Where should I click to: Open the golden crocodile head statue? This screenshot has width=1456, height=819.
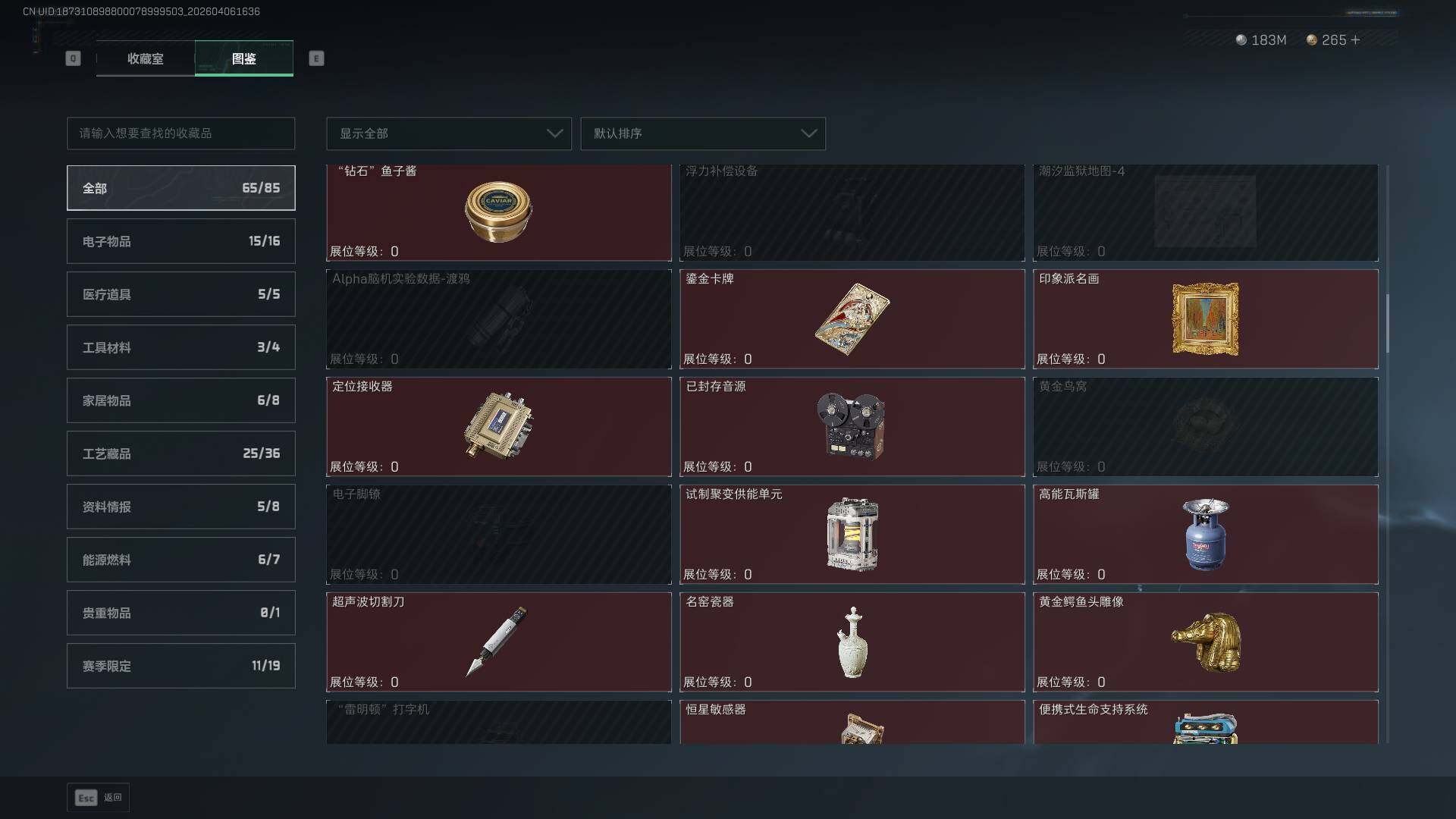pos(1207,642)
